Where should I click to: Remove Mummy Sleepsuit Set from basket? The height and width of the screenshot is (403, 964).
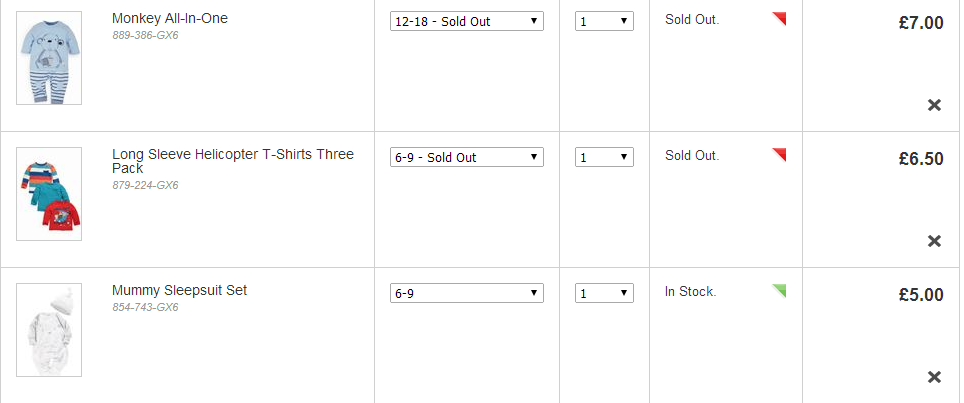point(934,377)
